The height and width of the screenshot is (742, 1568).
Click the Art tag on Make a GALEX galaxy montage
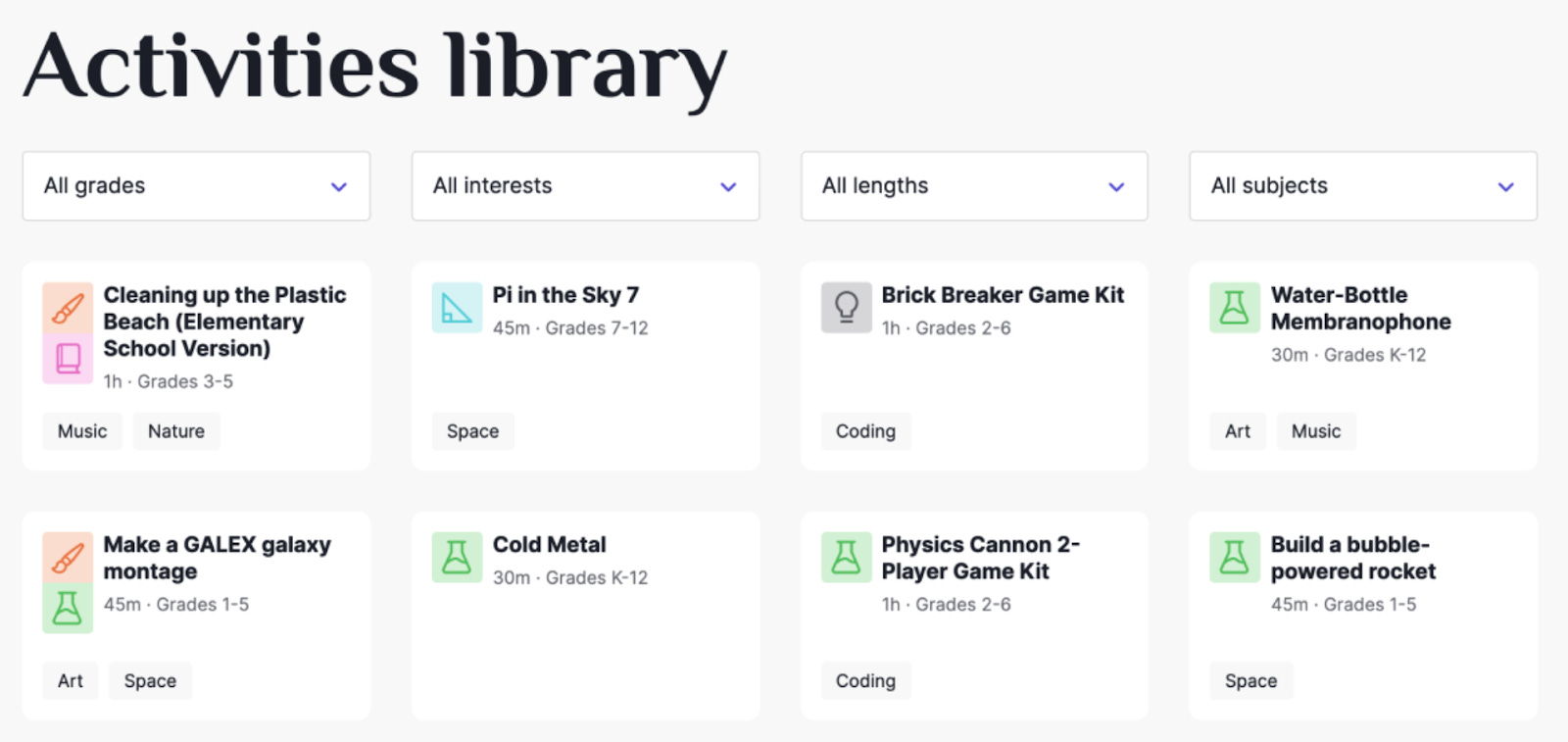click(71, 681)
